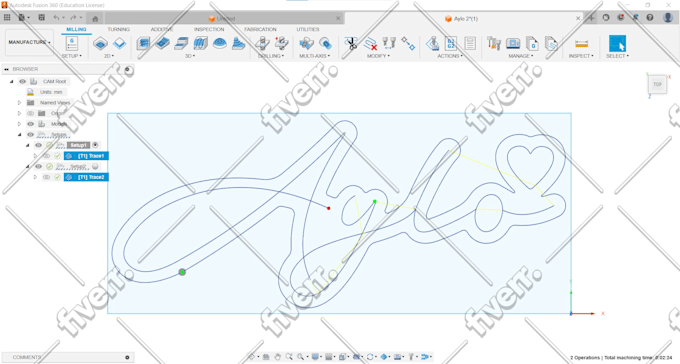Activate the Select tool
Screen dimensions: 680x364
click(x=618, y=43)
